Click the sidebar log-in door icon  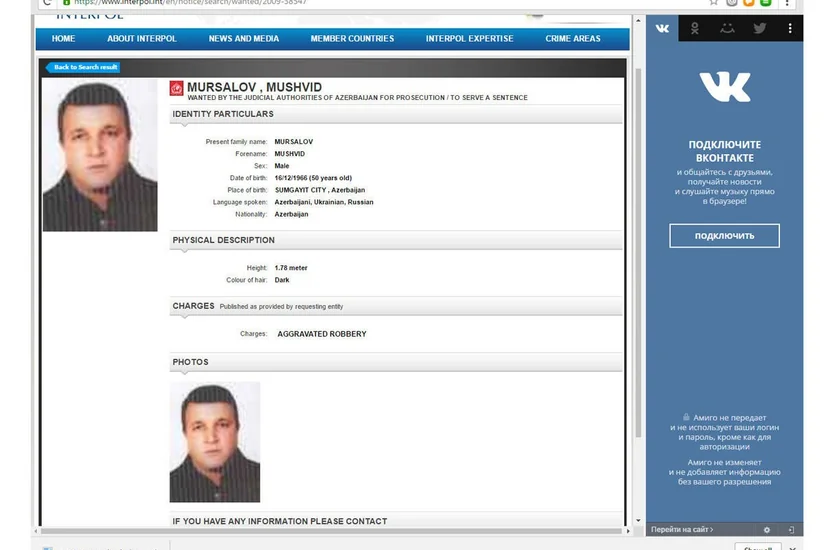tap(791, 530)
